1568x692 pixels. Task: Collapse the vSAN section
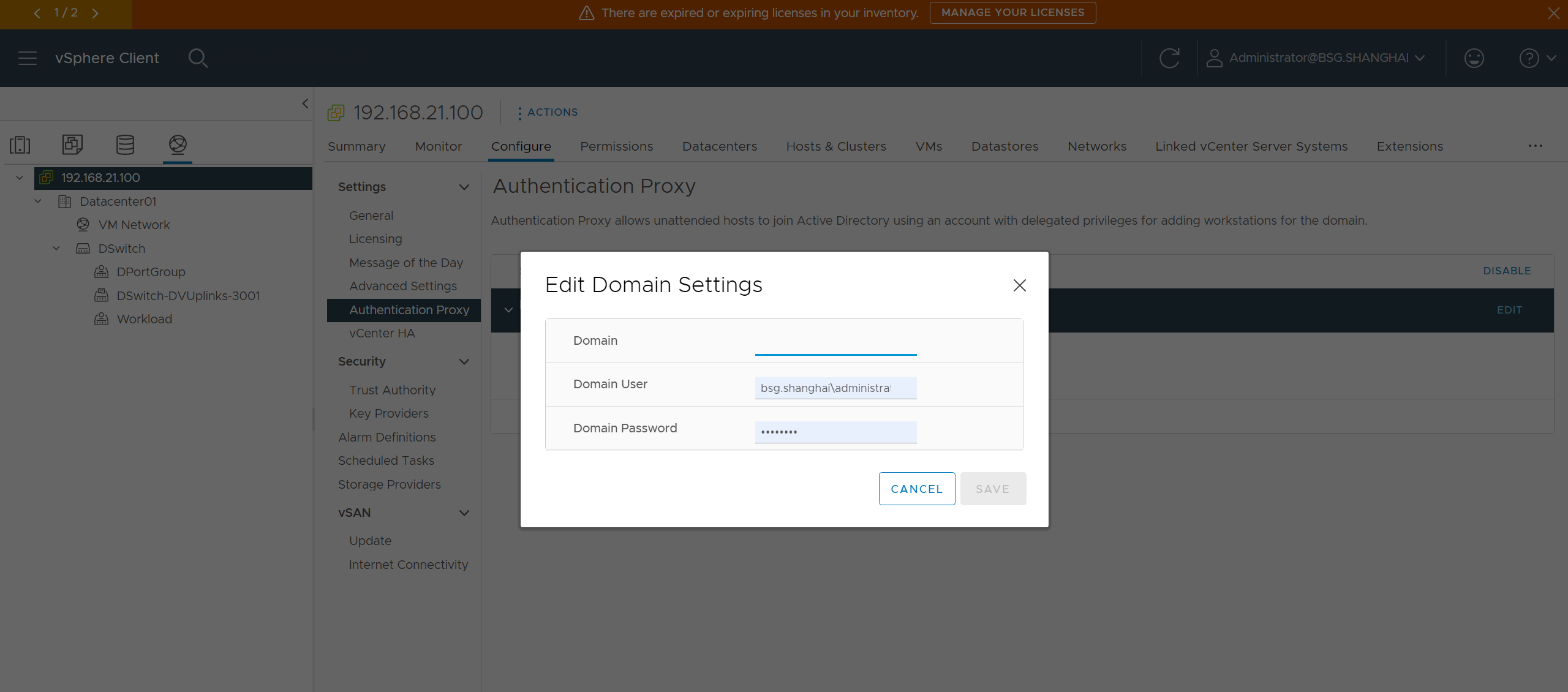click(x=464, y=513)
